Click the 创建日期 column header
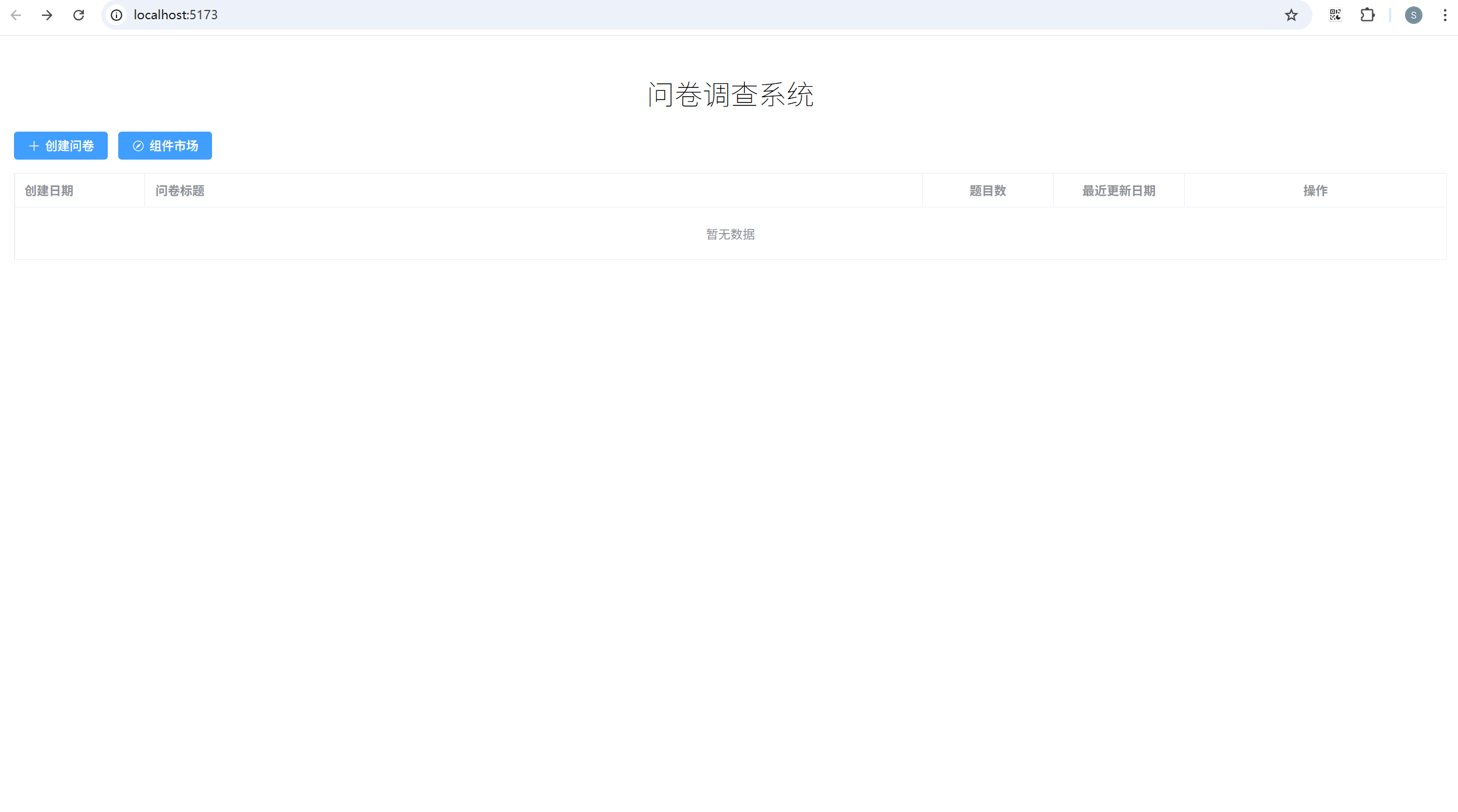 (x=49, y=190)
